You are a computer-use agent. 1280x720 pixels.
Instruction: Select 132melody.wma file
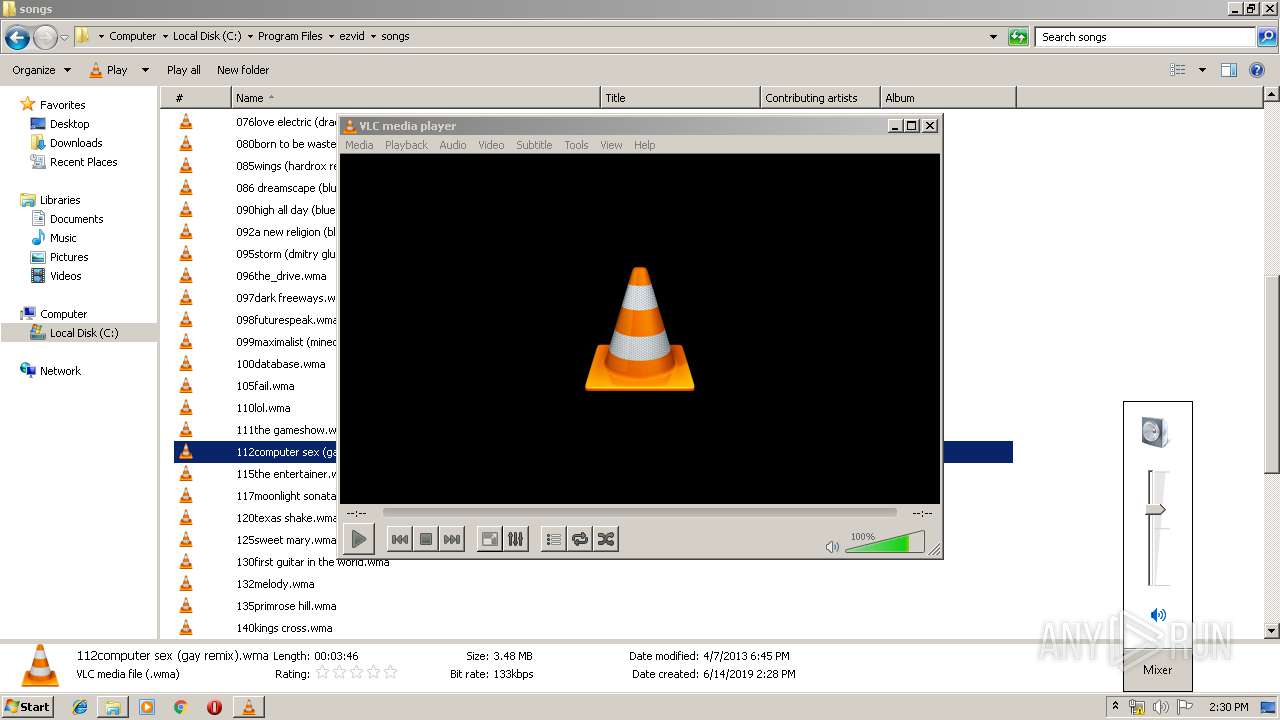point(275,584)
